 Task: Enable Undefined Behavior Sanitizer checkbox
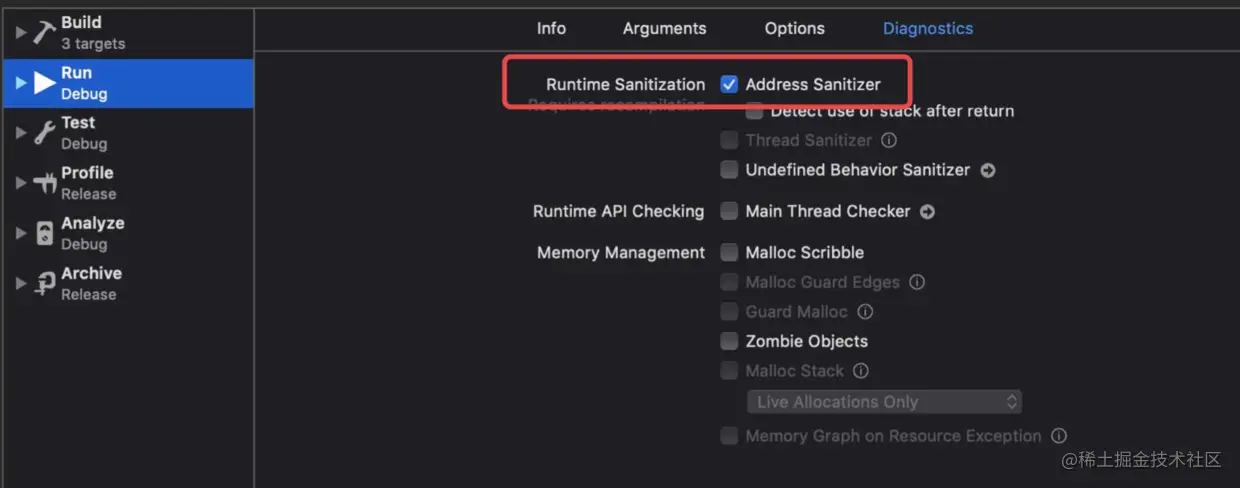[x=729, y=170]
